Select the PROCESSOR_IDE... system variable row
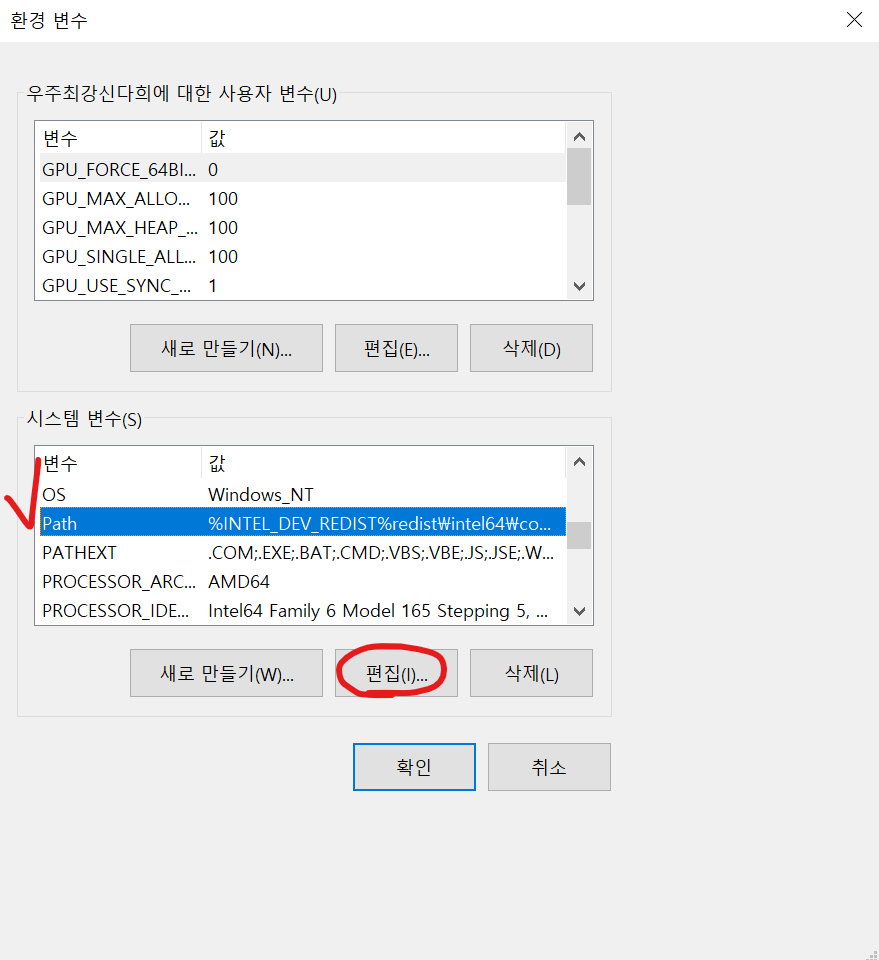Viewport: 879px width, 960px height. coord(302,610)
